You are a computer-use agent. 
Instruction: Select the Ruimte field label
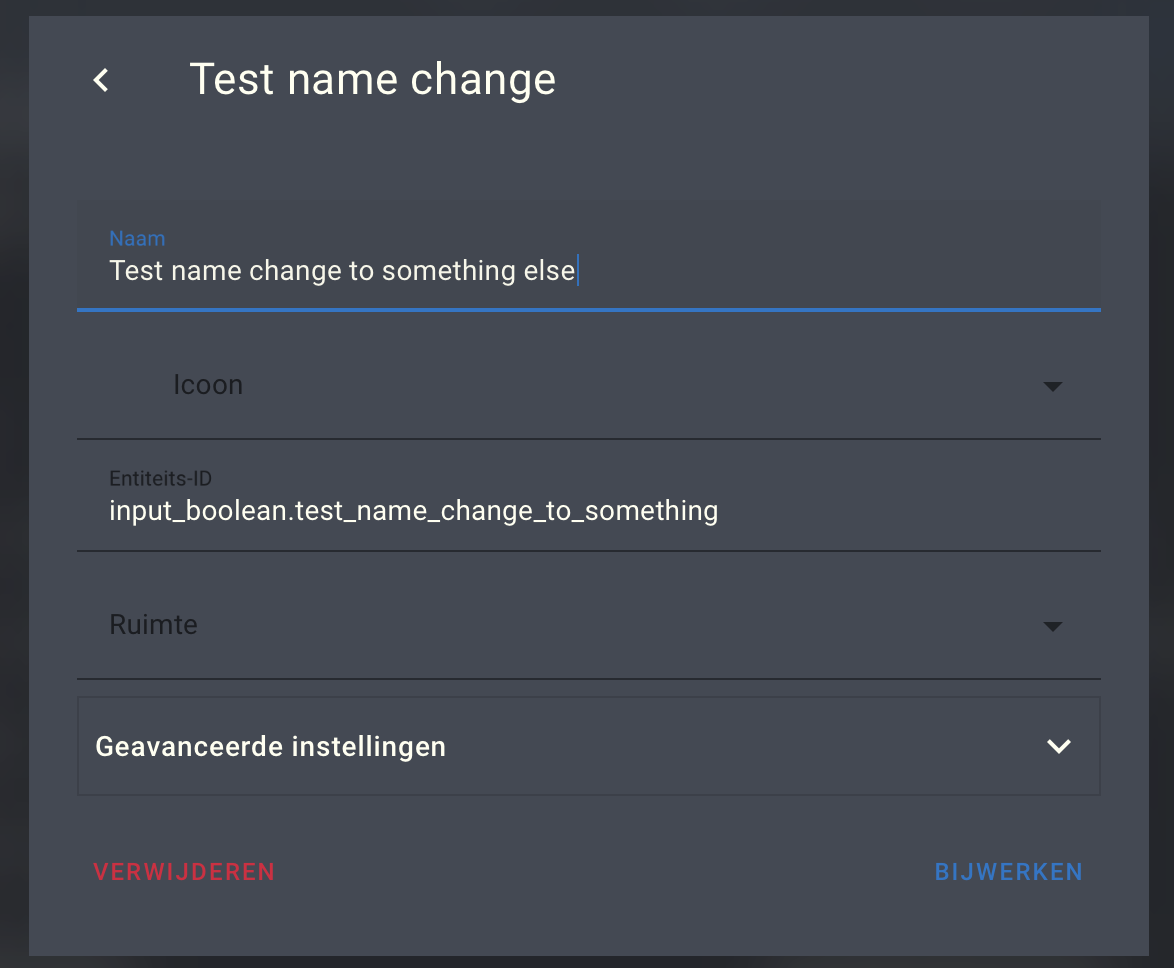coord(153,624)
